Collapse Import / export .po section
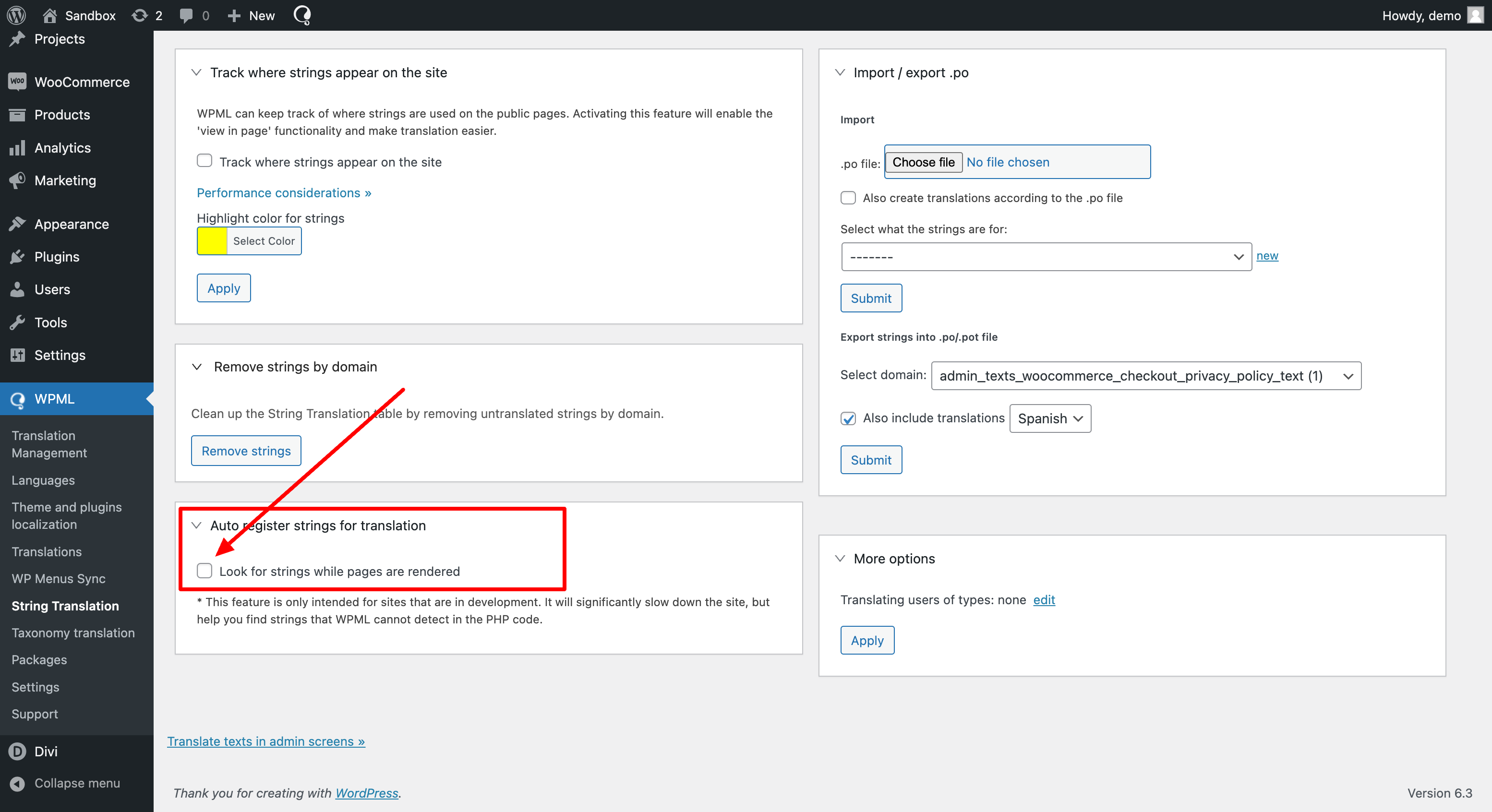 click(x=840, y=72)
